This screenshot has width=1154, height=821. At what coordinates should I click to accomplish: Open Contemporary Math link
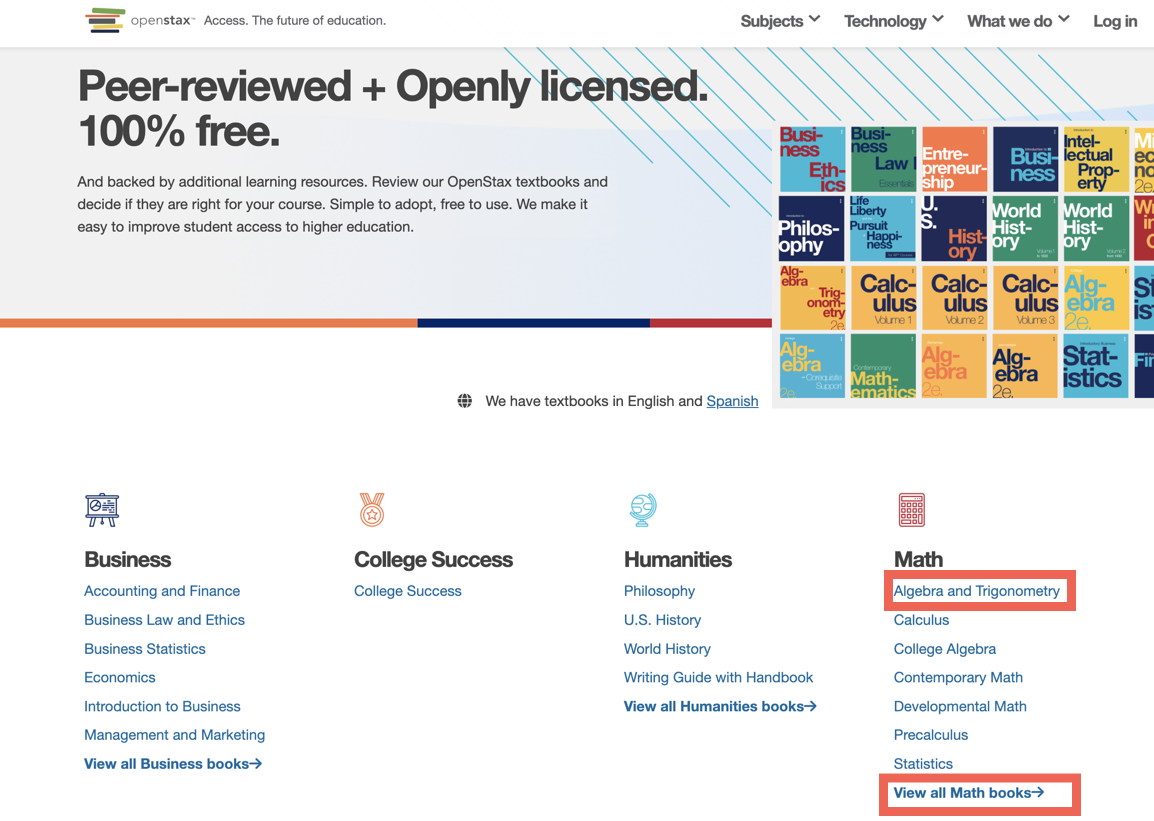(958, 678)
